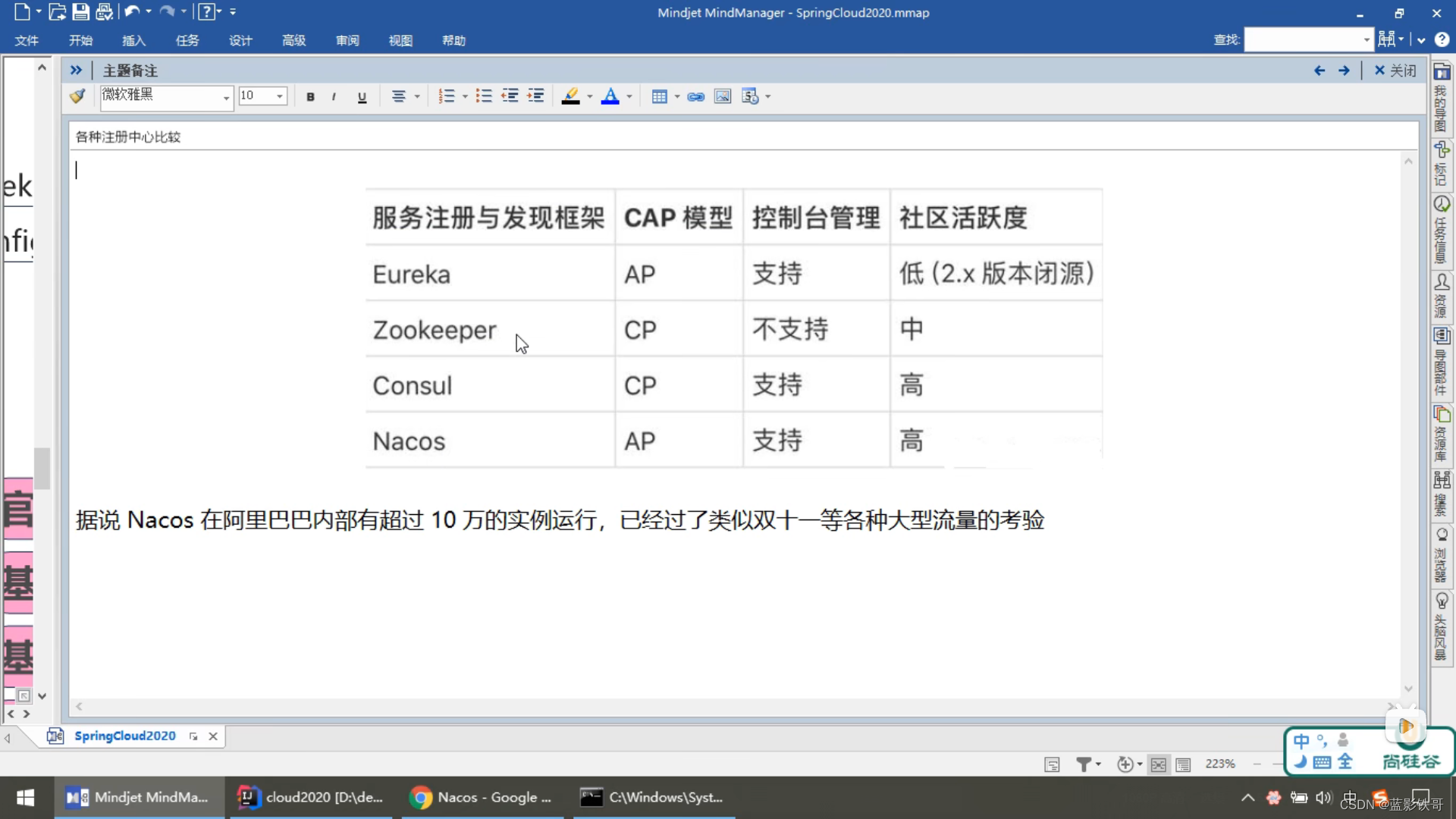Click the 查找 search input field
Screen dimensions: 1456x819
tap(1303, 39)
